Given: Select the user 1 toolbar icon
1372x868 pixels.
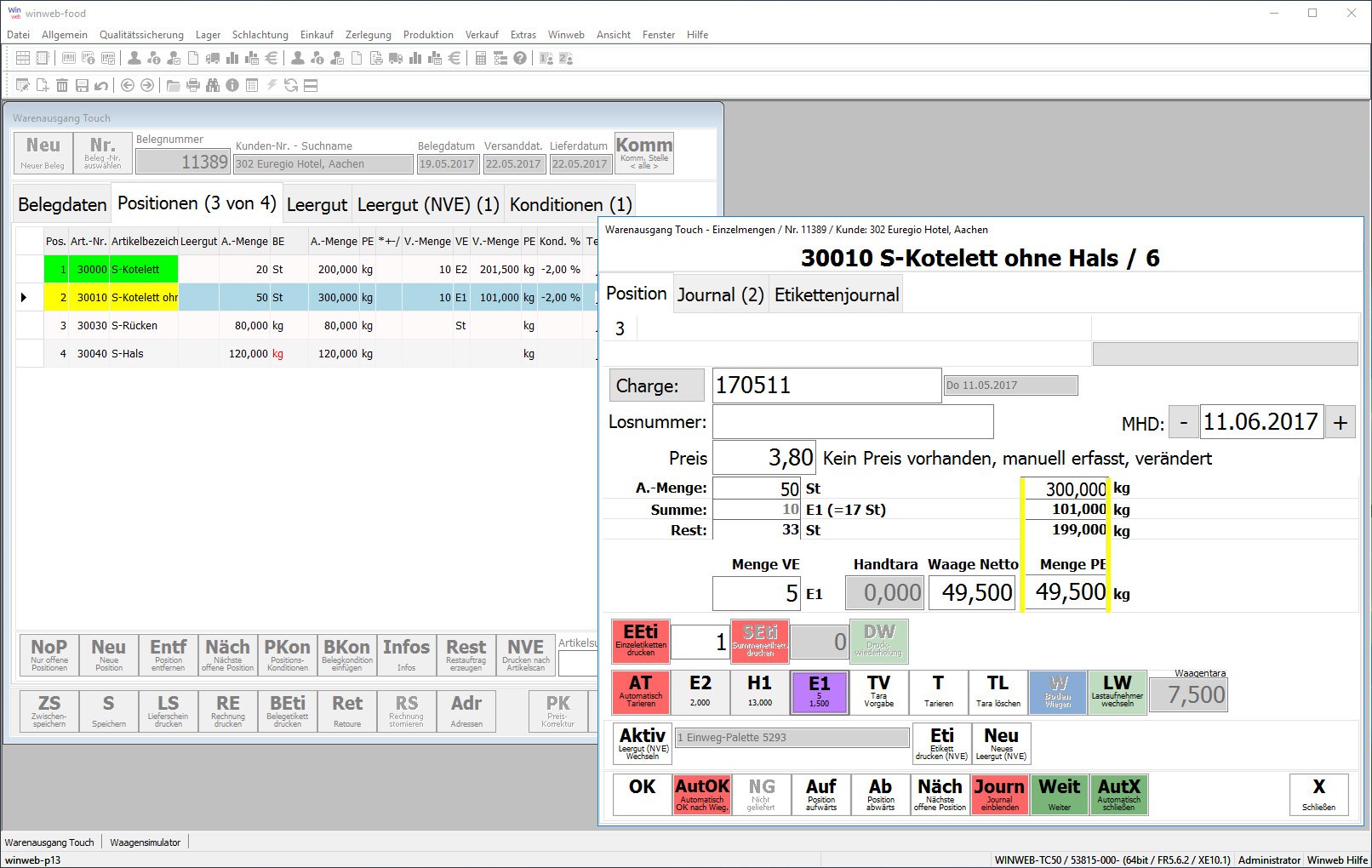Looking at the screenshot, I should [546, 59].
